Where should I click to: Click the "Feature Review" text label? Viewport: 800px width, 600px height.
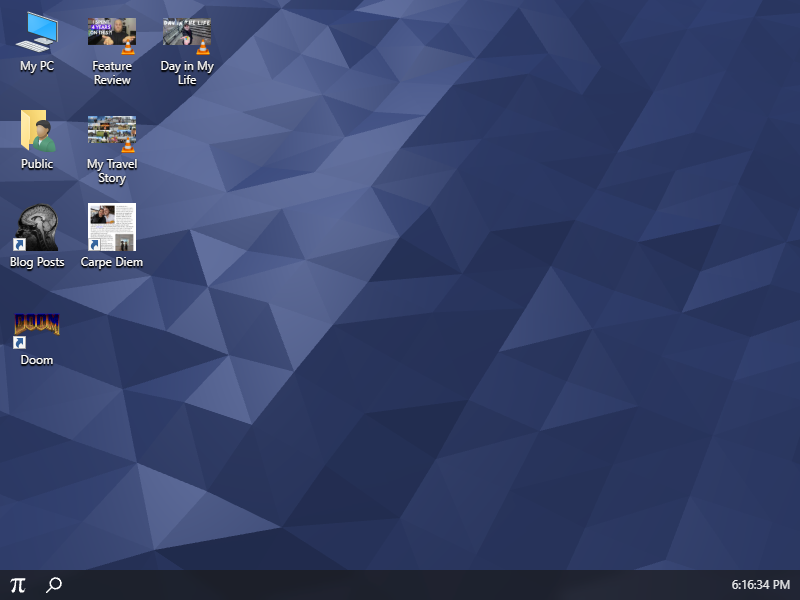[112, 73]
